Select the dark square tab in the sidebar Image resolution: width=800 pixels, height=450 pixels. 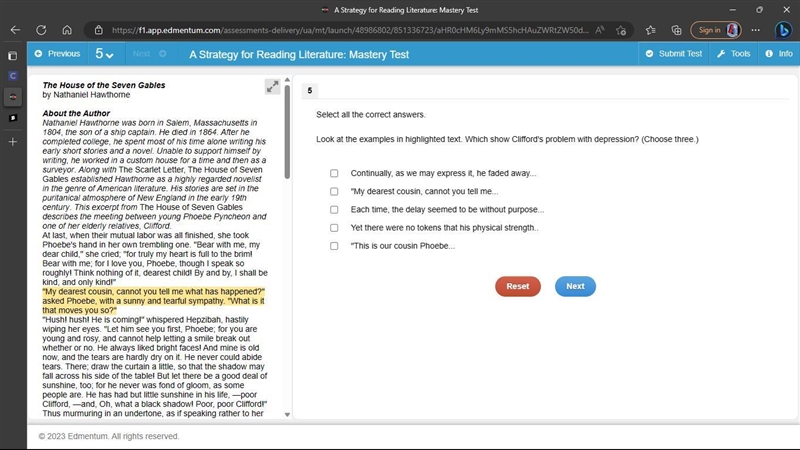(13, 118)
